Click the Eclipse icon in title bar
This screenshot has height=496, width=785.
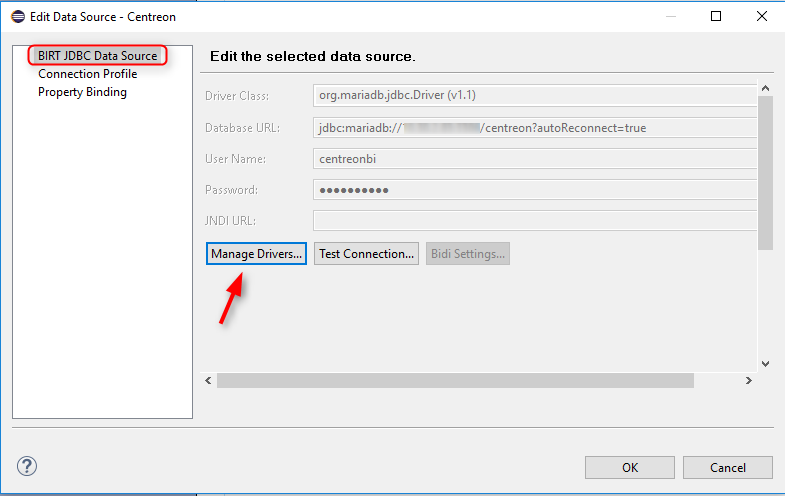point(18,17)
